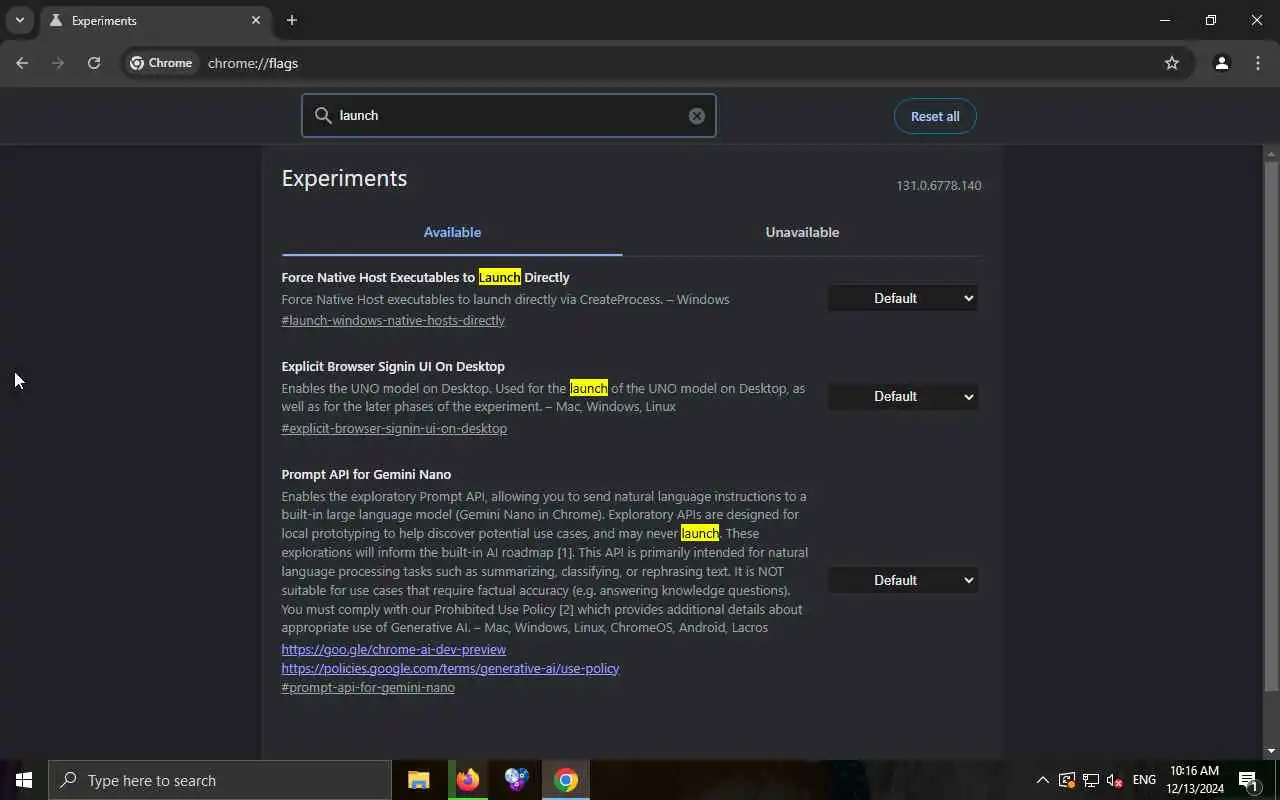Viewport: 1280px width, 800px height.
Task: Click the Reset all button
Action: [935, 116]
